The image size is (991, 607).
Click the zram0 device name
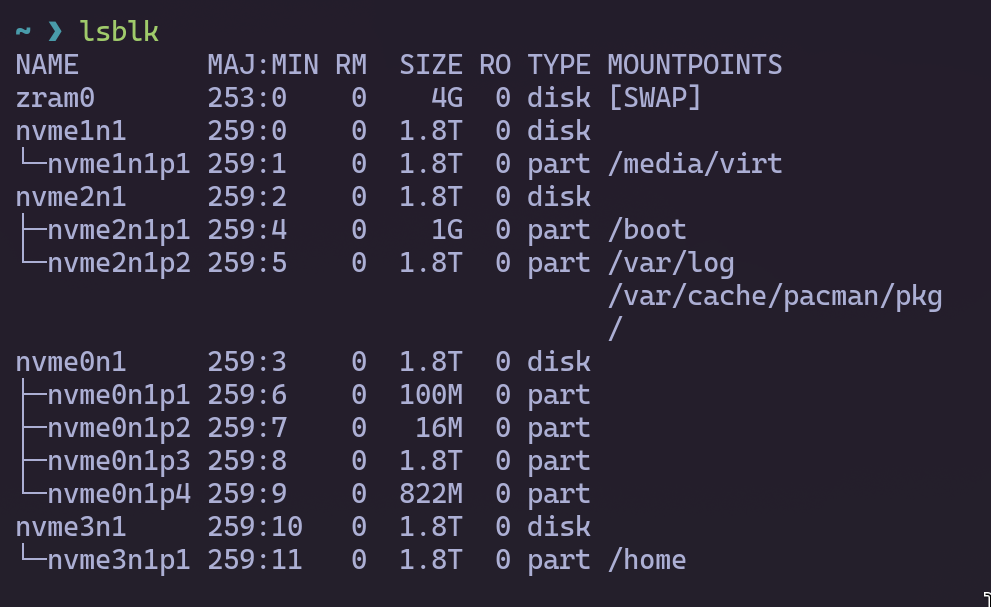(x=55, y=98)
